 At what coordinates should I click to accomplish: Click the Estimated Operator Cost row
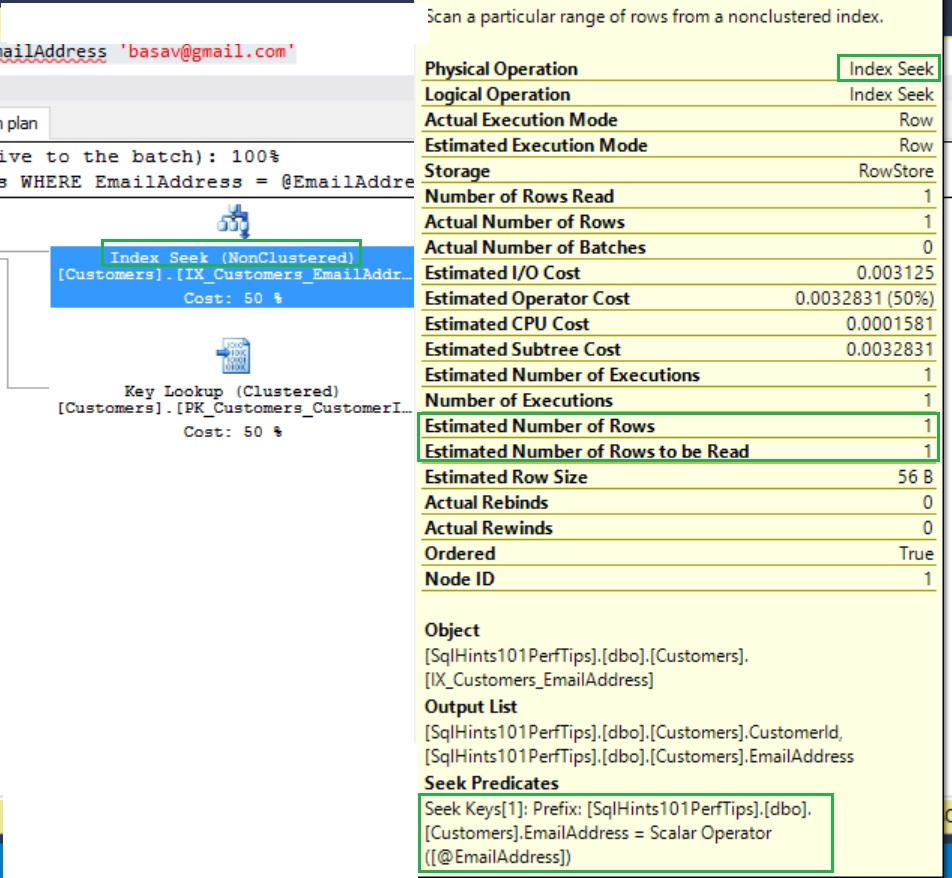tap(679, 298)
